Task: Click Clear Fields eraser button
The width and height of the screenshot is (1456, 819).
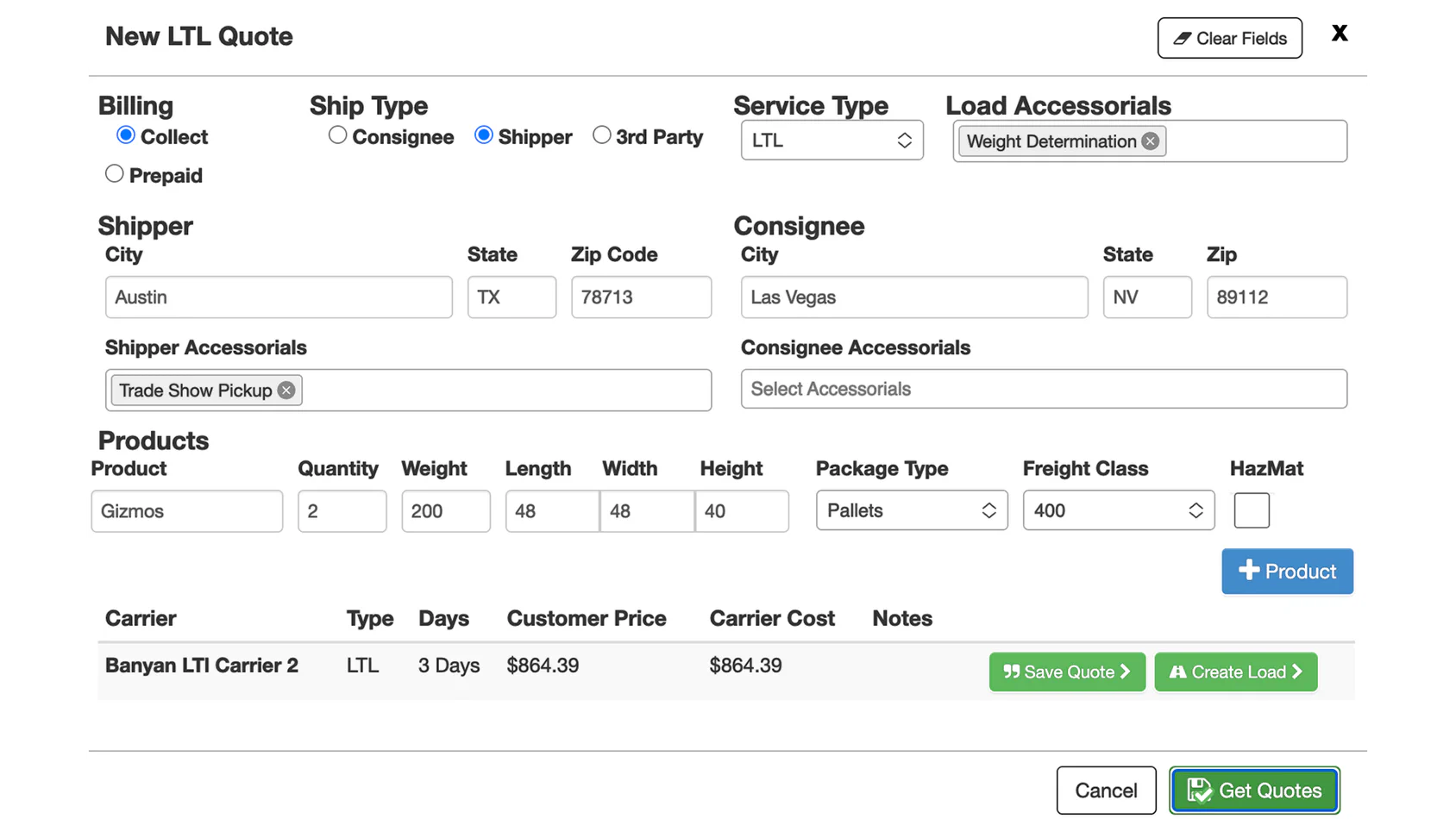Action: (1229, 39)
